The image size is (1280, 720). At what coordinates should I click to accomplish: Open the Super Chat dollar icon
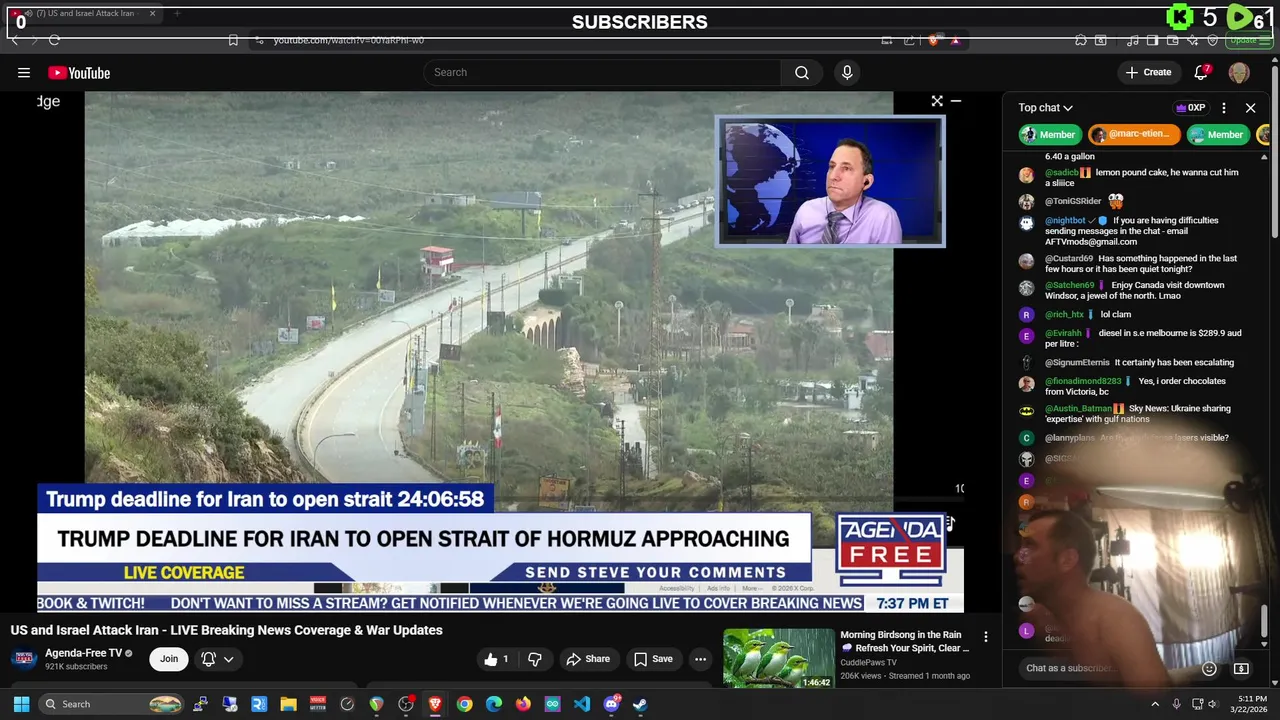1241,668
